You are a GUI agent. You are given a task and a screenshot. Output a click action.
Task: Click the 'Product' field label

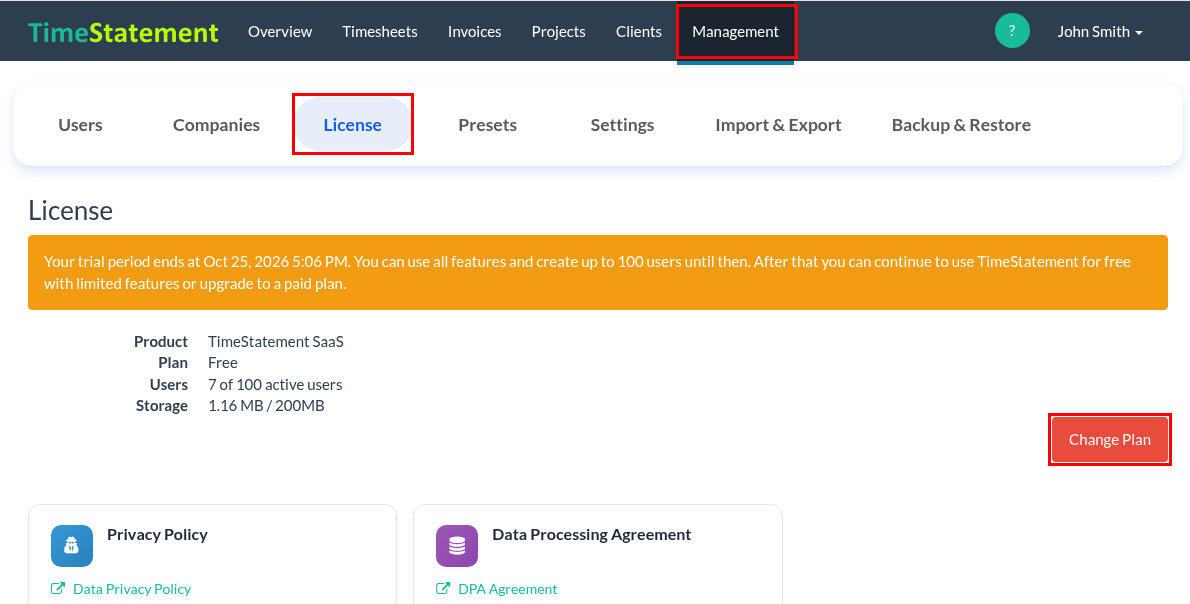[161, 341]
